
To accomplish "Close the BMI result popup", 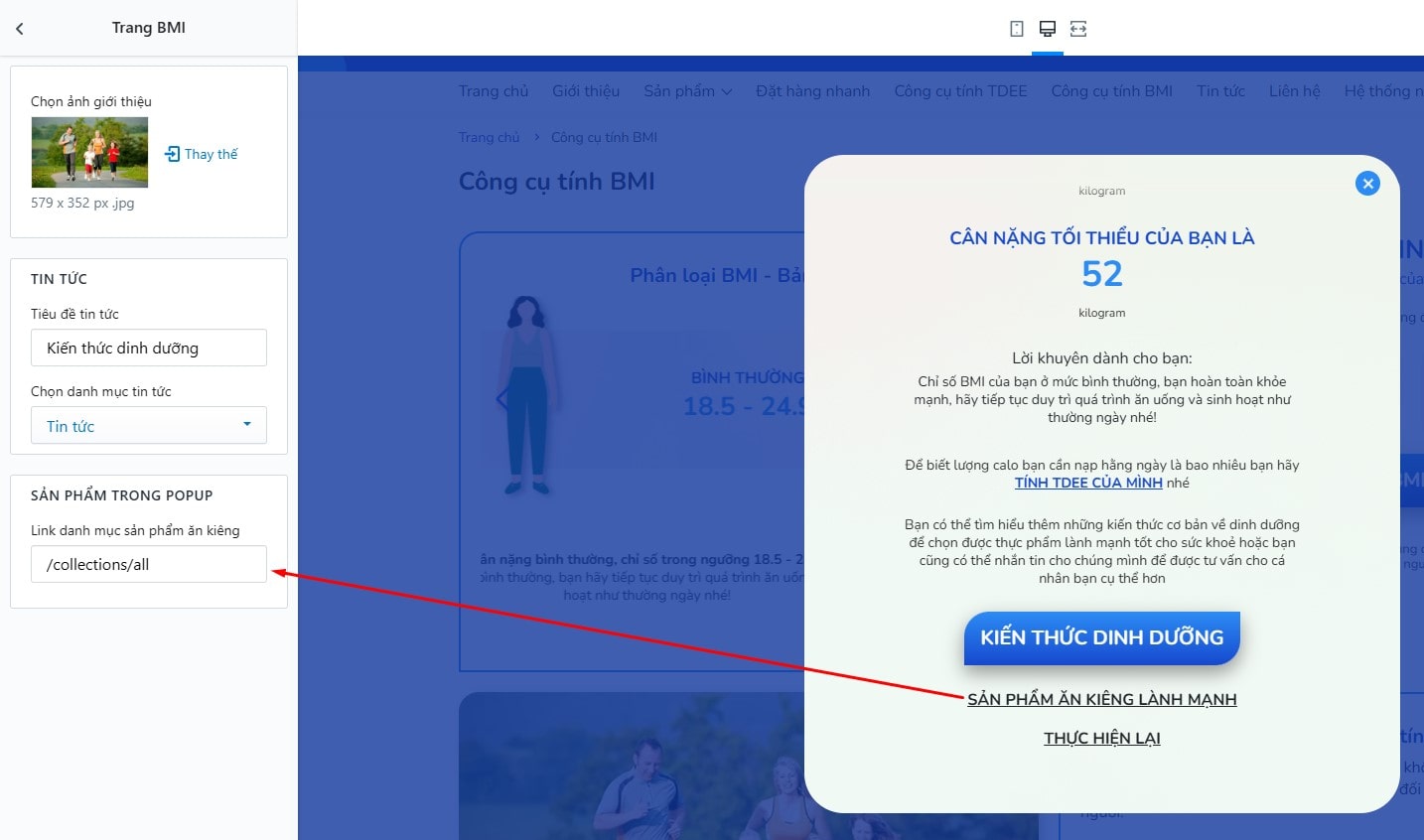I will [x=1367, y=184].
